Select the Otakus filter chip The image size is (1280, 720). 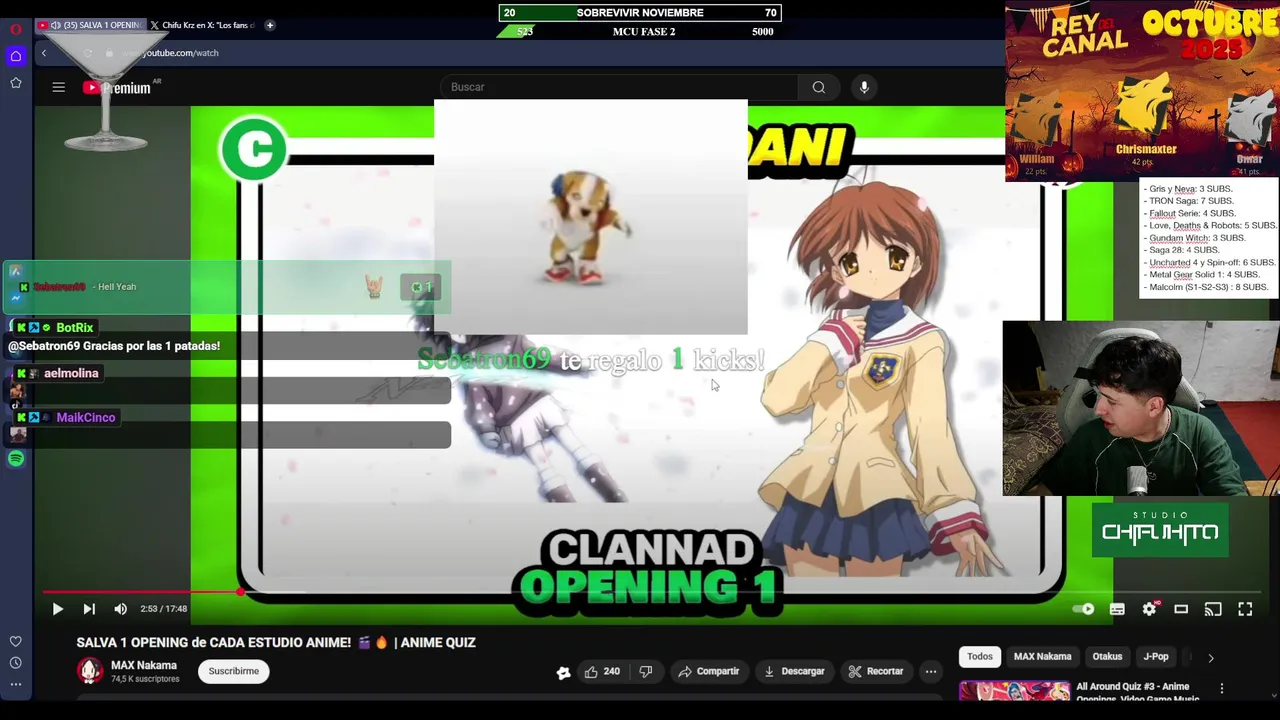pos(1107,657)
